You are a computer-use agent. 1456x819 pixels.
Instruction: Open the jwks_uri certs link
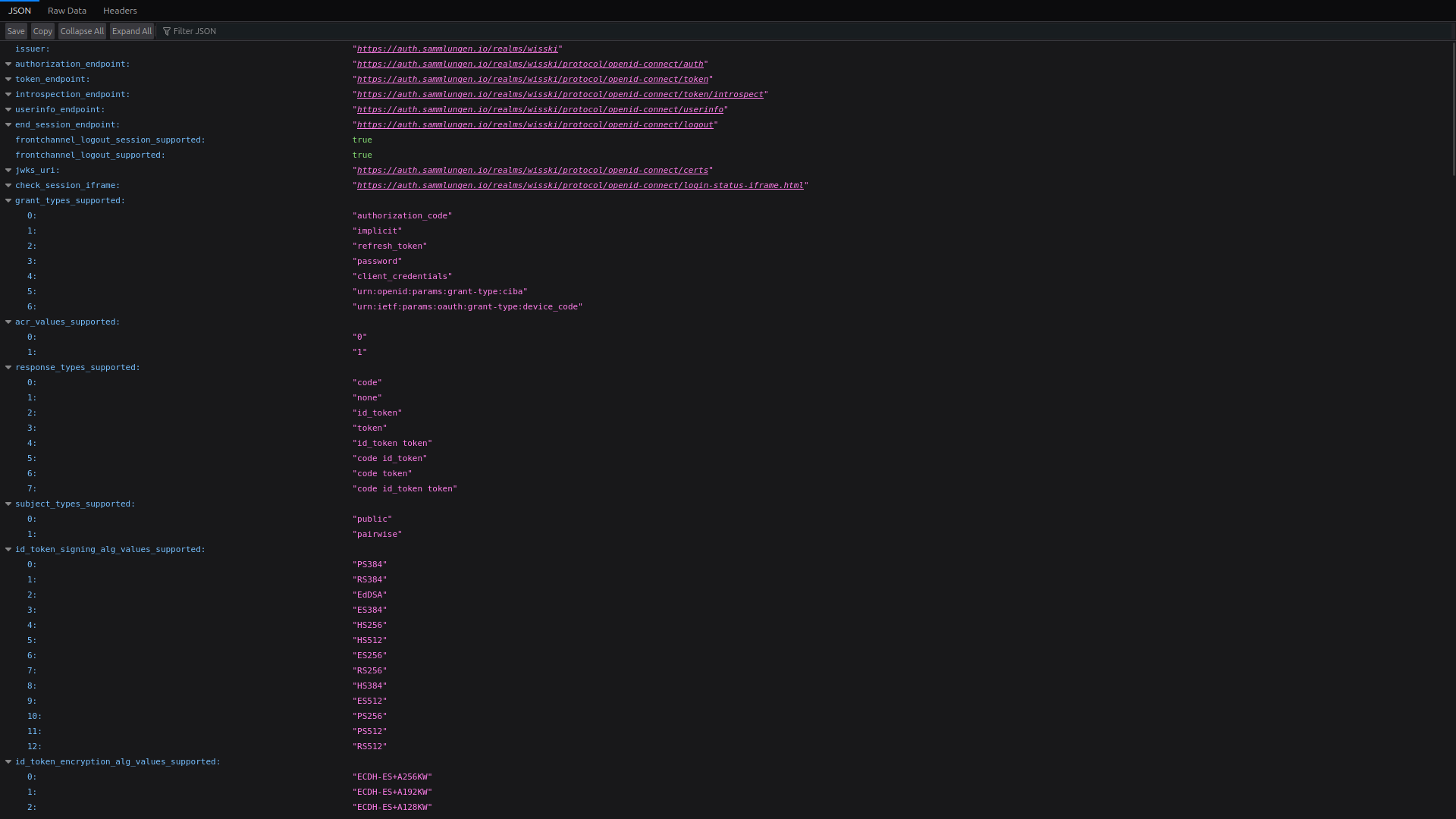tap(532, 170)
